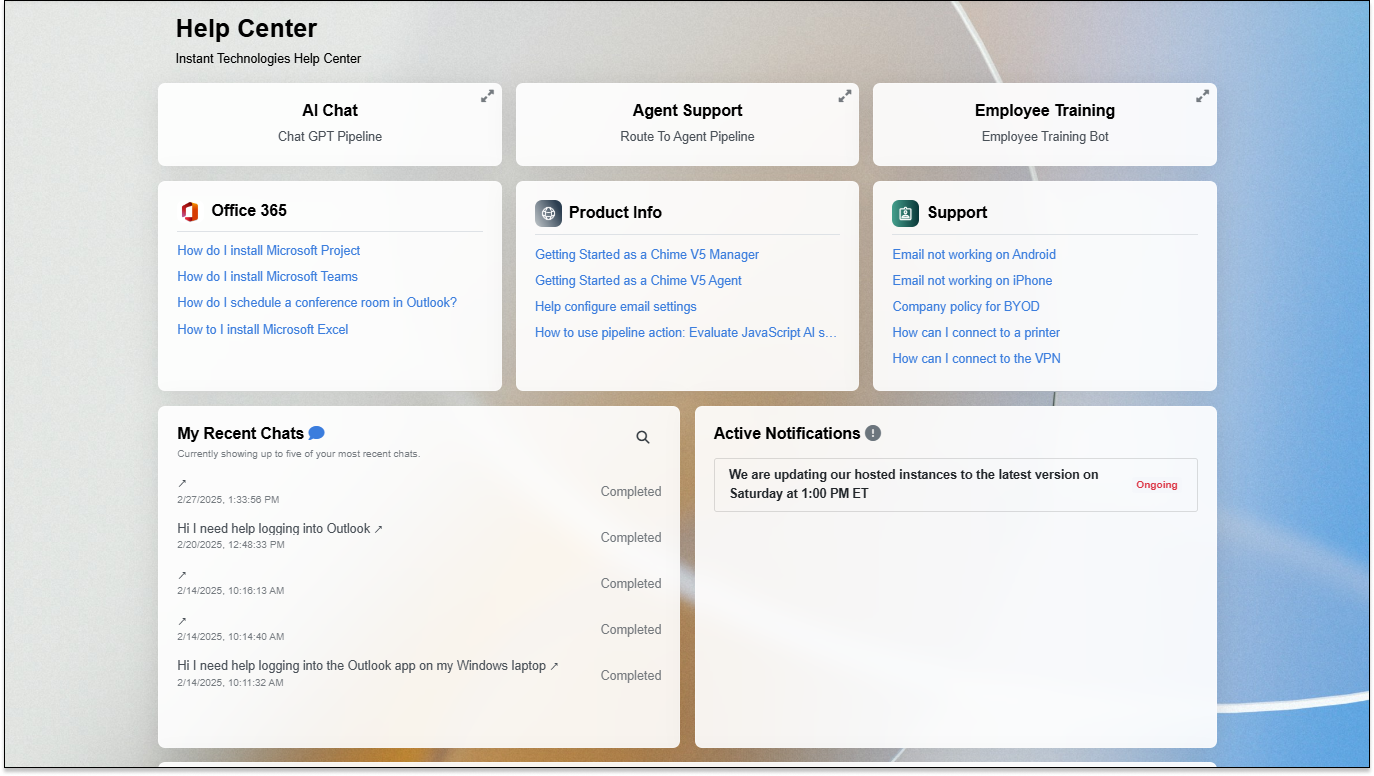Open the 'Hi I need help logging into Outlook' chat
Screen dimensions: 1374x776
pyautogui.click(x=280, y=528)
